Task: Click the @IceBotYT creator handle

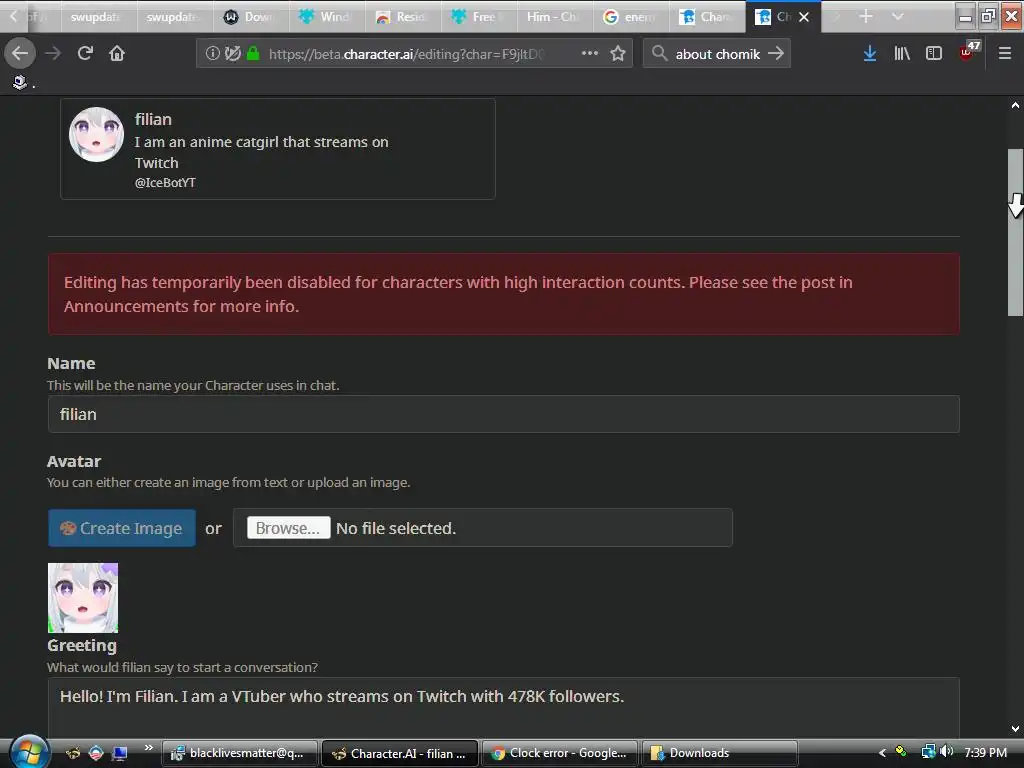Action: tap(165, 183)
